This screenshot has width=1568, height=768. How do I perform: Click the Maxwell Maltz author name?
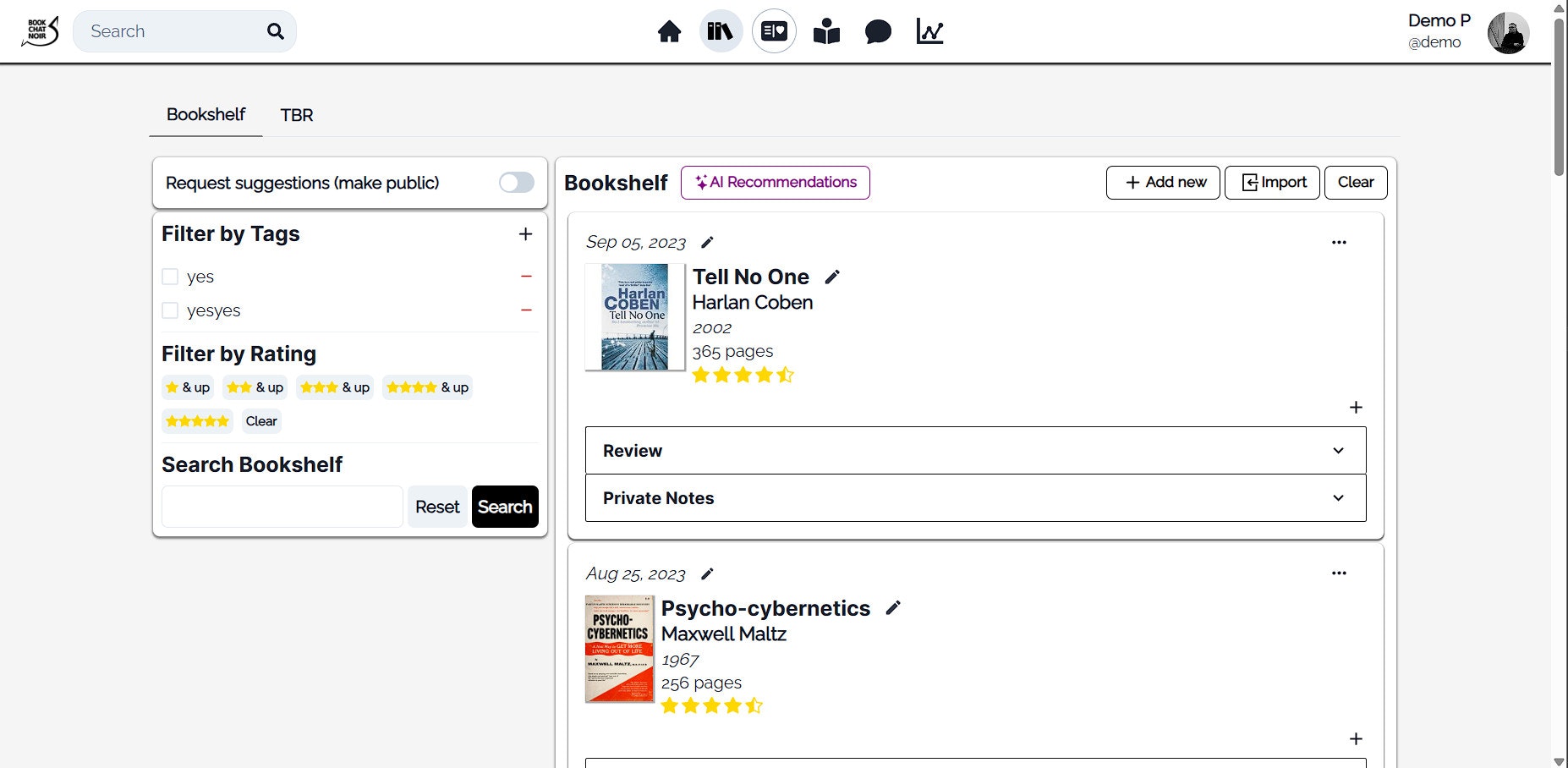click(724, 634)
